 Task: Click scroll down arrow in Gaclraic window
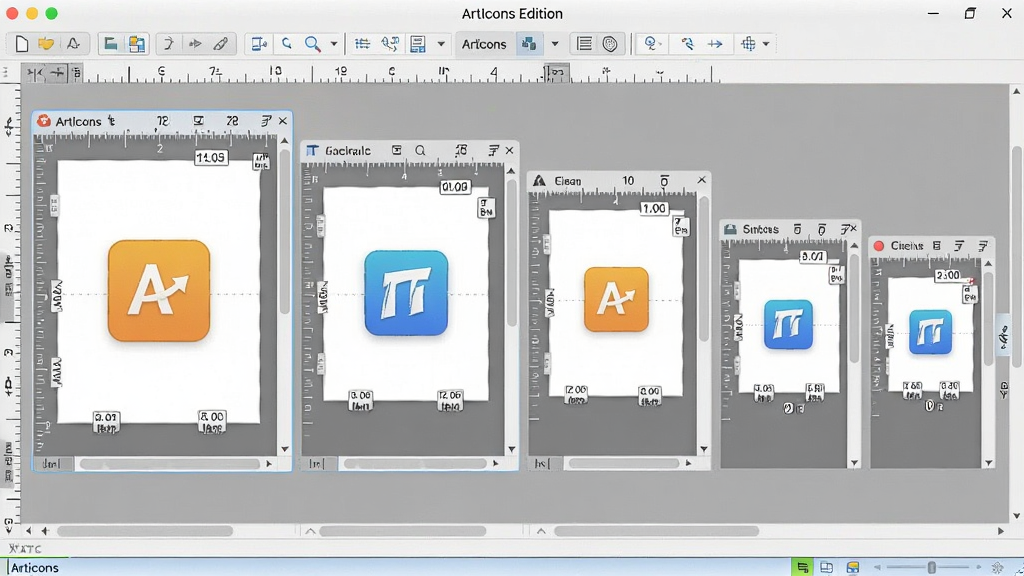pos(511,449)
